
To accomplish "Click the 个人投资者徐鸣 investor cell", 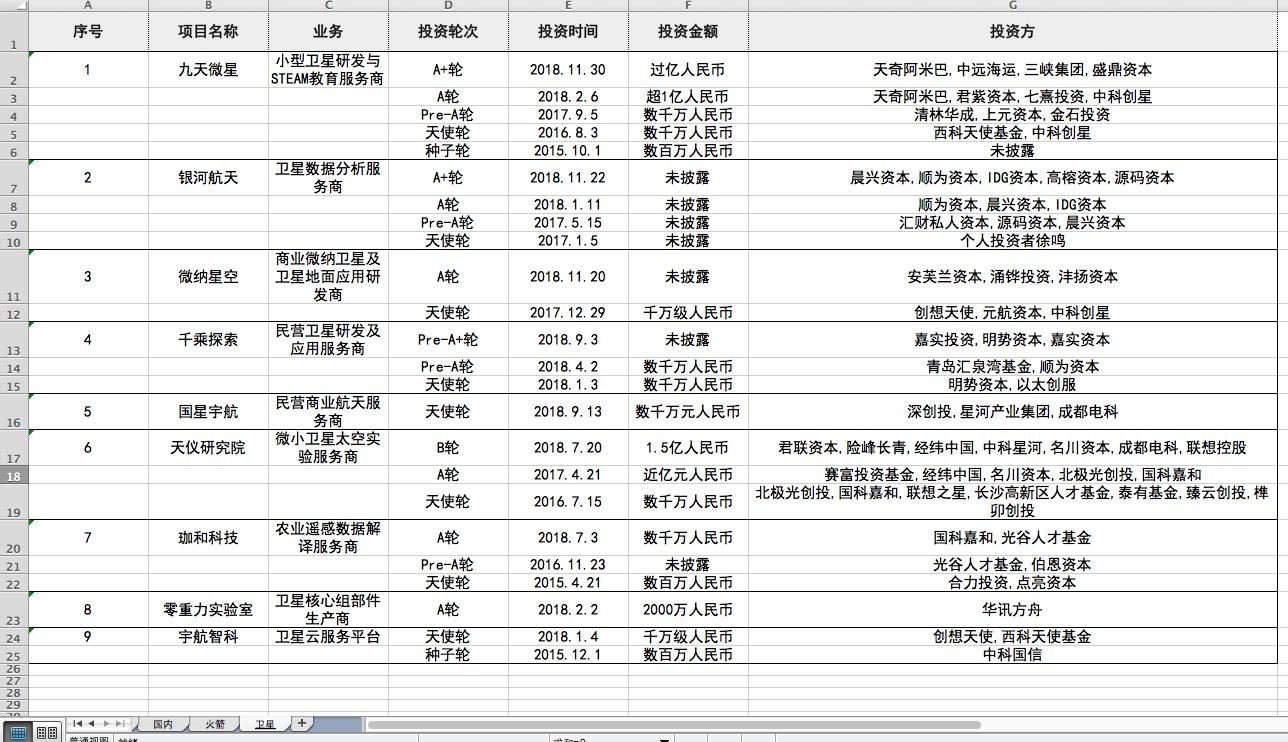I will pyautogui.click(x=1013, y=241).
